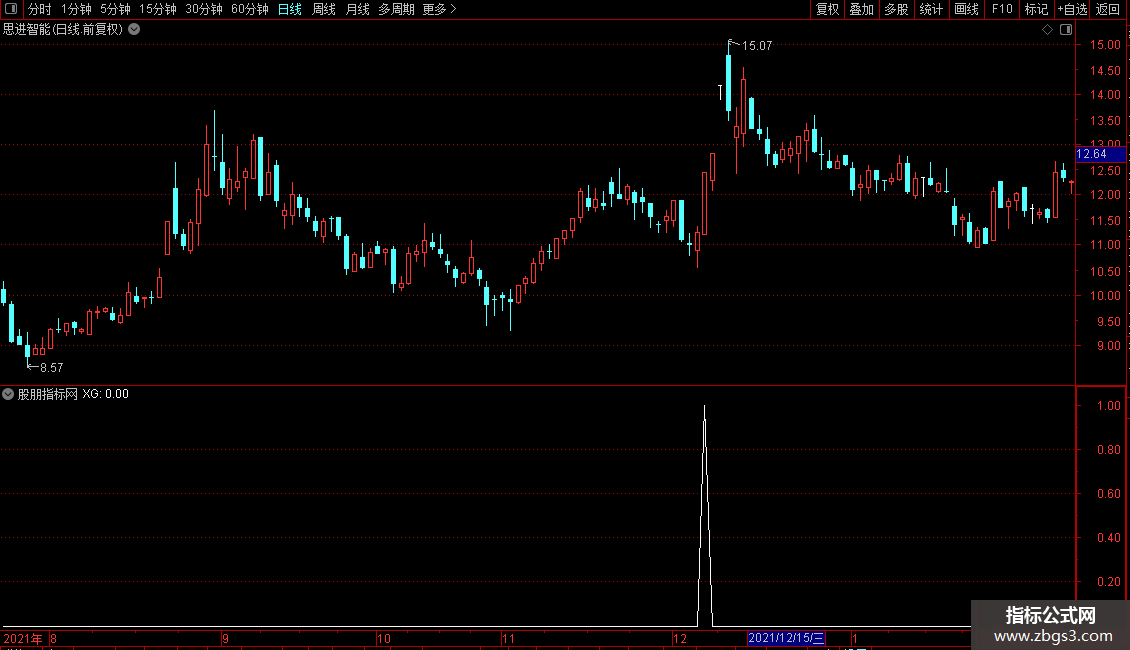Click the XG: 0.00 indicator value
1130x650 pixels.
(x=105, y=394)
